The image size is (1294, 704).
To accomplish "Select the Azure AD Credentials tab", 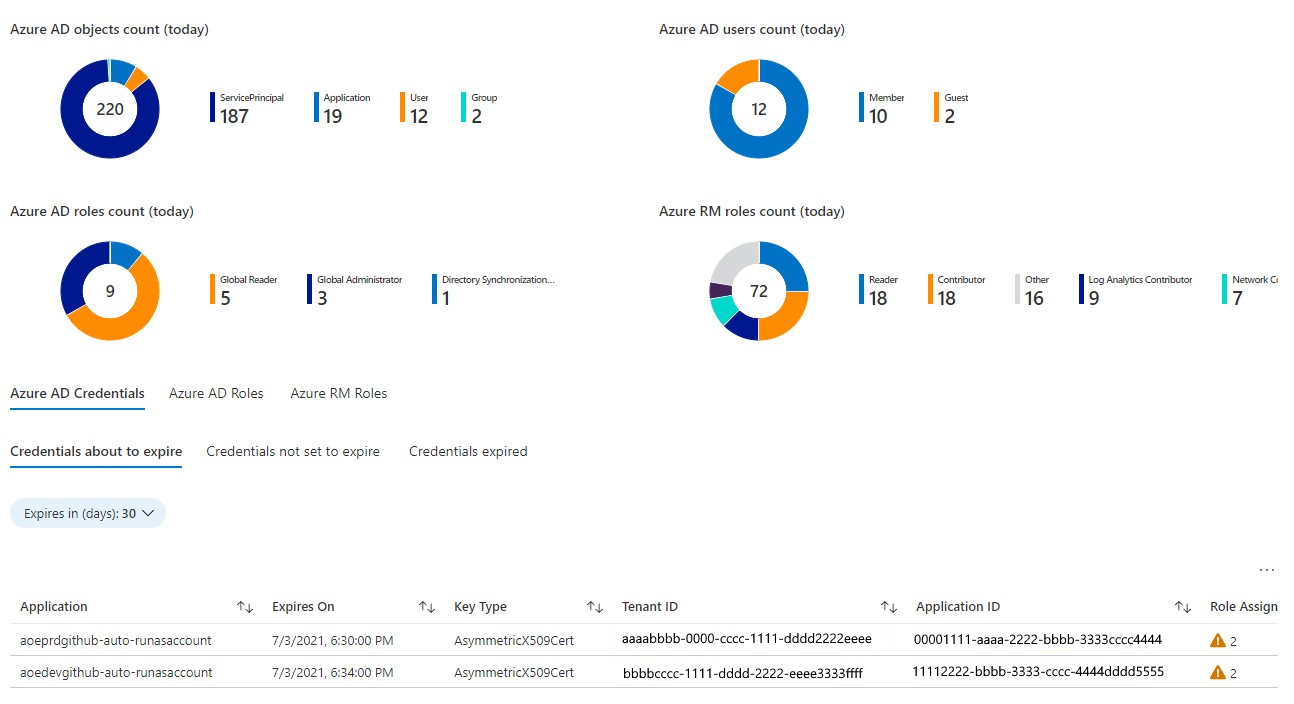I will (77, 393).
